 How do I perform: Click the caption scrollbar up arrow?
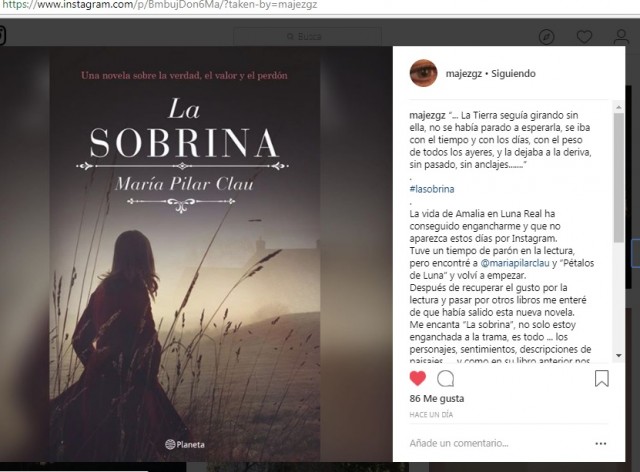point(619,107)
